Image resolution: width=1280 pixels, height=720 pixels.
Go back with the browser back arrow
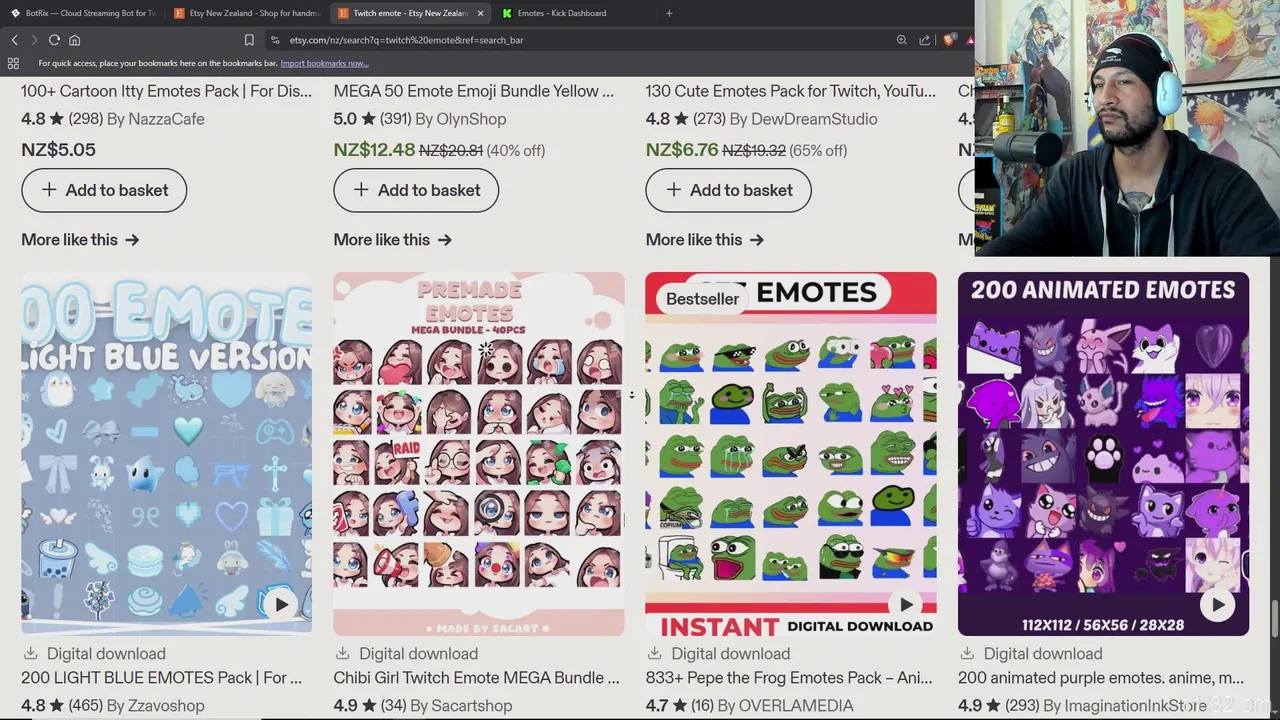pos(14,40)
